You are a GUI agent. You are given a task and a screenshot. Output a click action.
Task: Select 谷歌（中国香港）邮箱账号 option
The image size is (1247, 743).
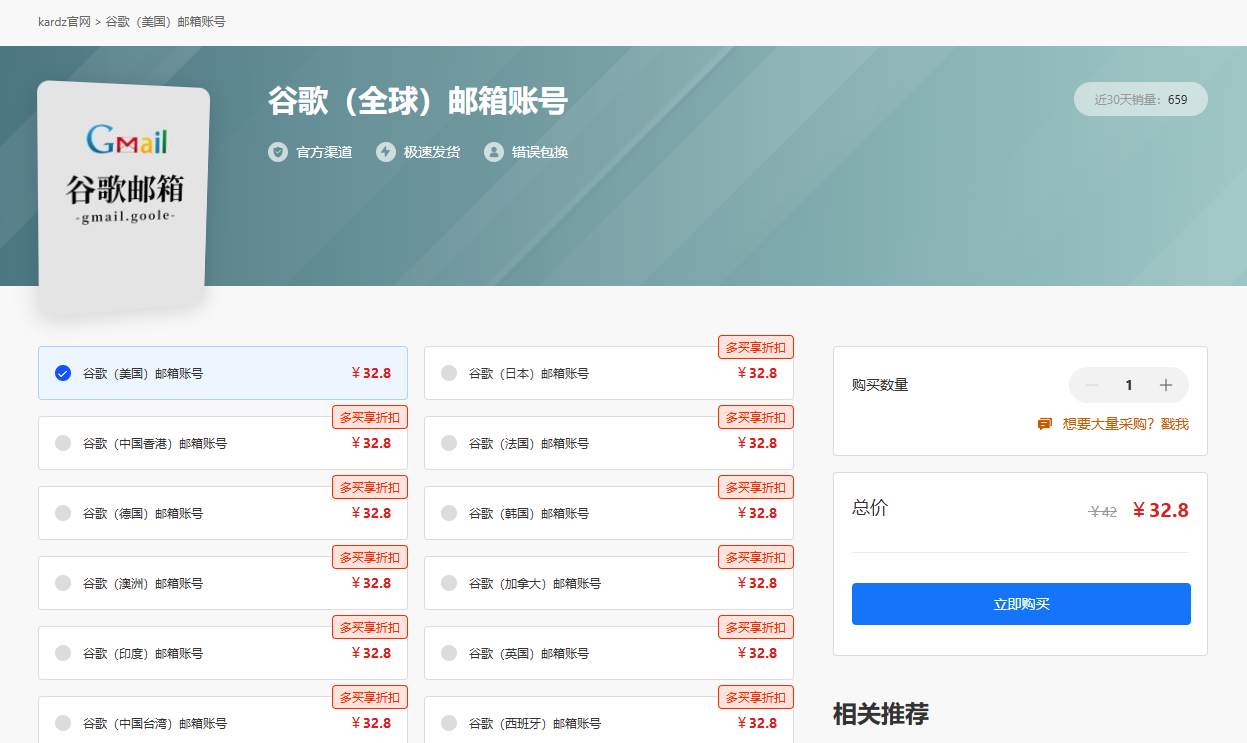coord(223,443)
